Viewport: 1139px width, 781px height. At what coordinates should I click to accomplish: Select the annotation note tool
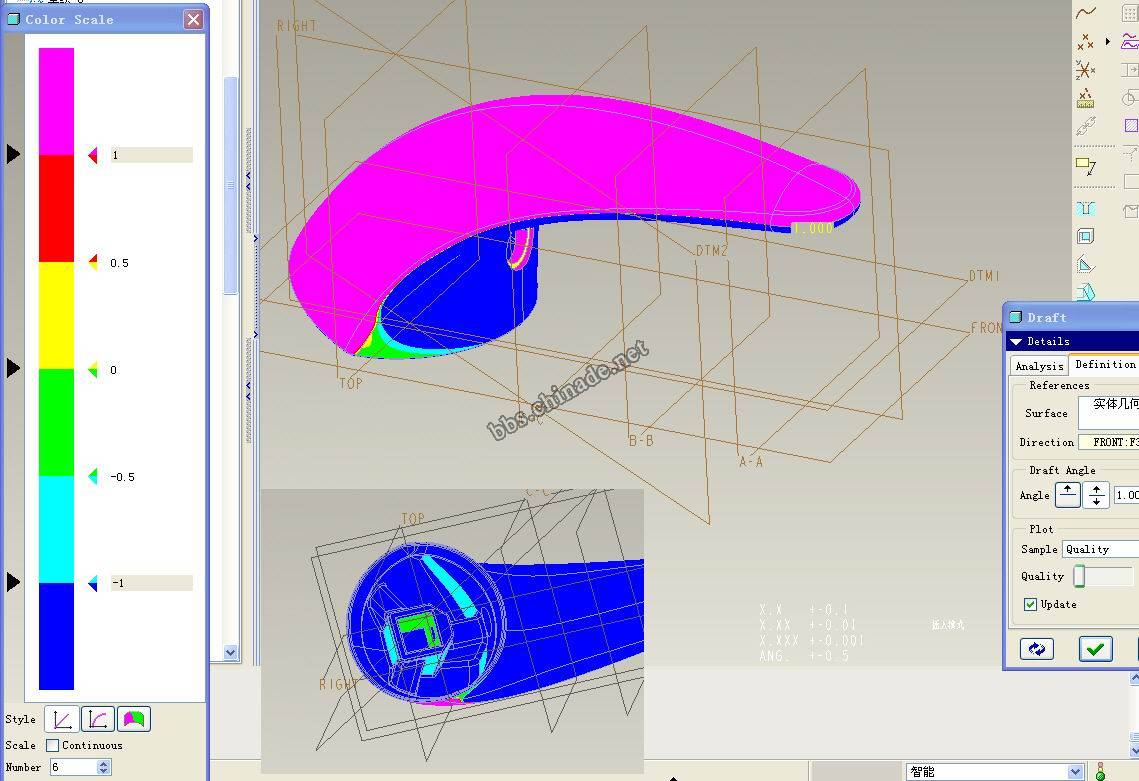coord(1085,166)
